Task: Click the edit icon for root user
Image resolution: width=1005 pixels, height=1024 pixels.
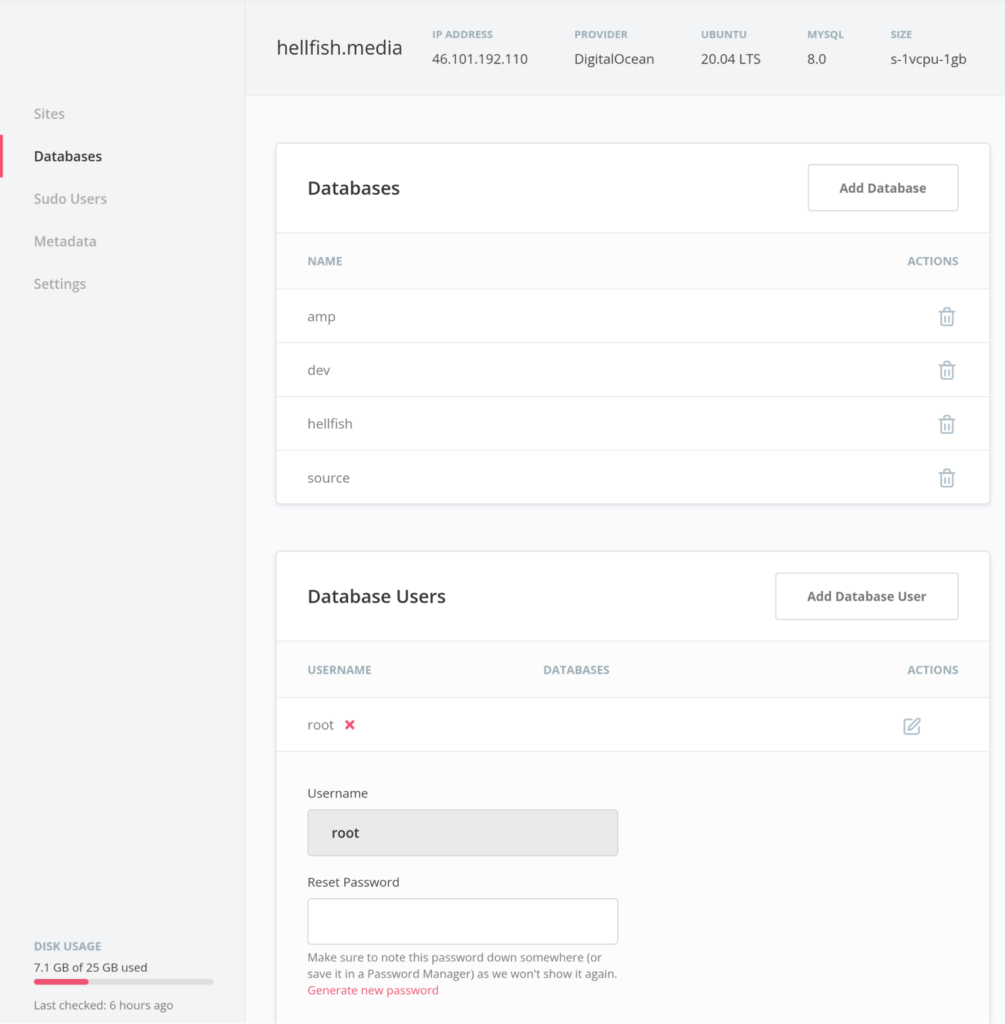Action: [x=911, y=726]
